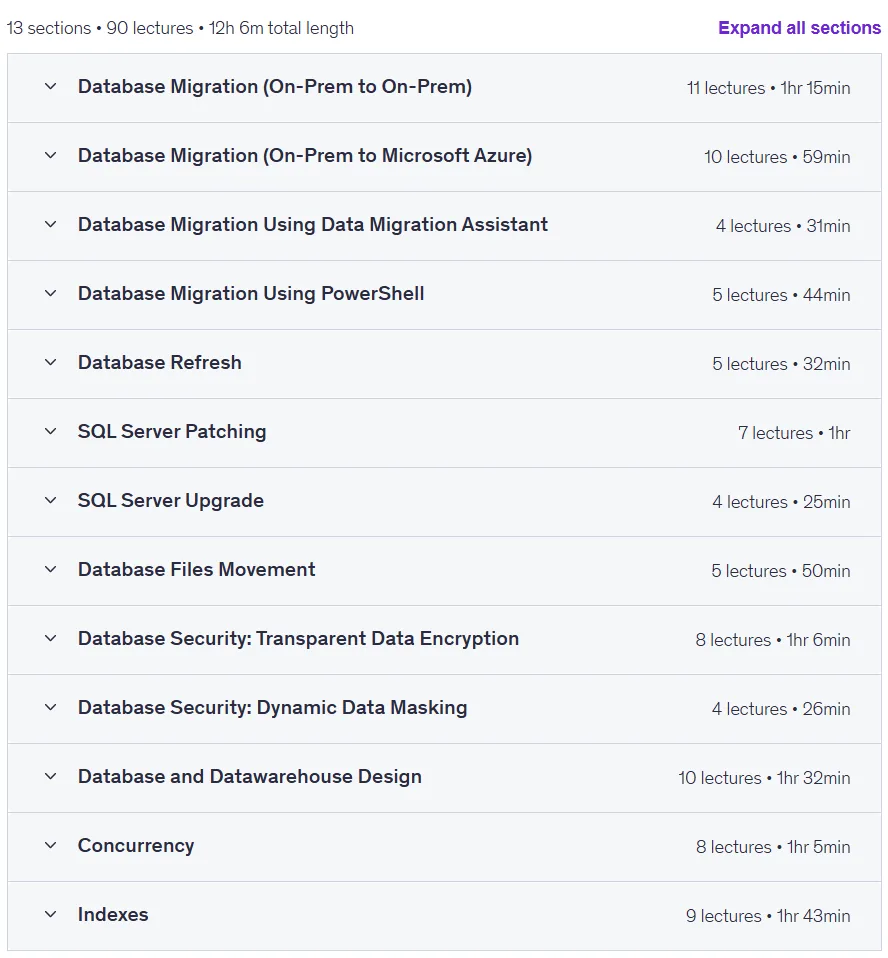Expand On-Prem to Microsoft Azure section chevron
The image size is (888, 958).
point(51,156)
